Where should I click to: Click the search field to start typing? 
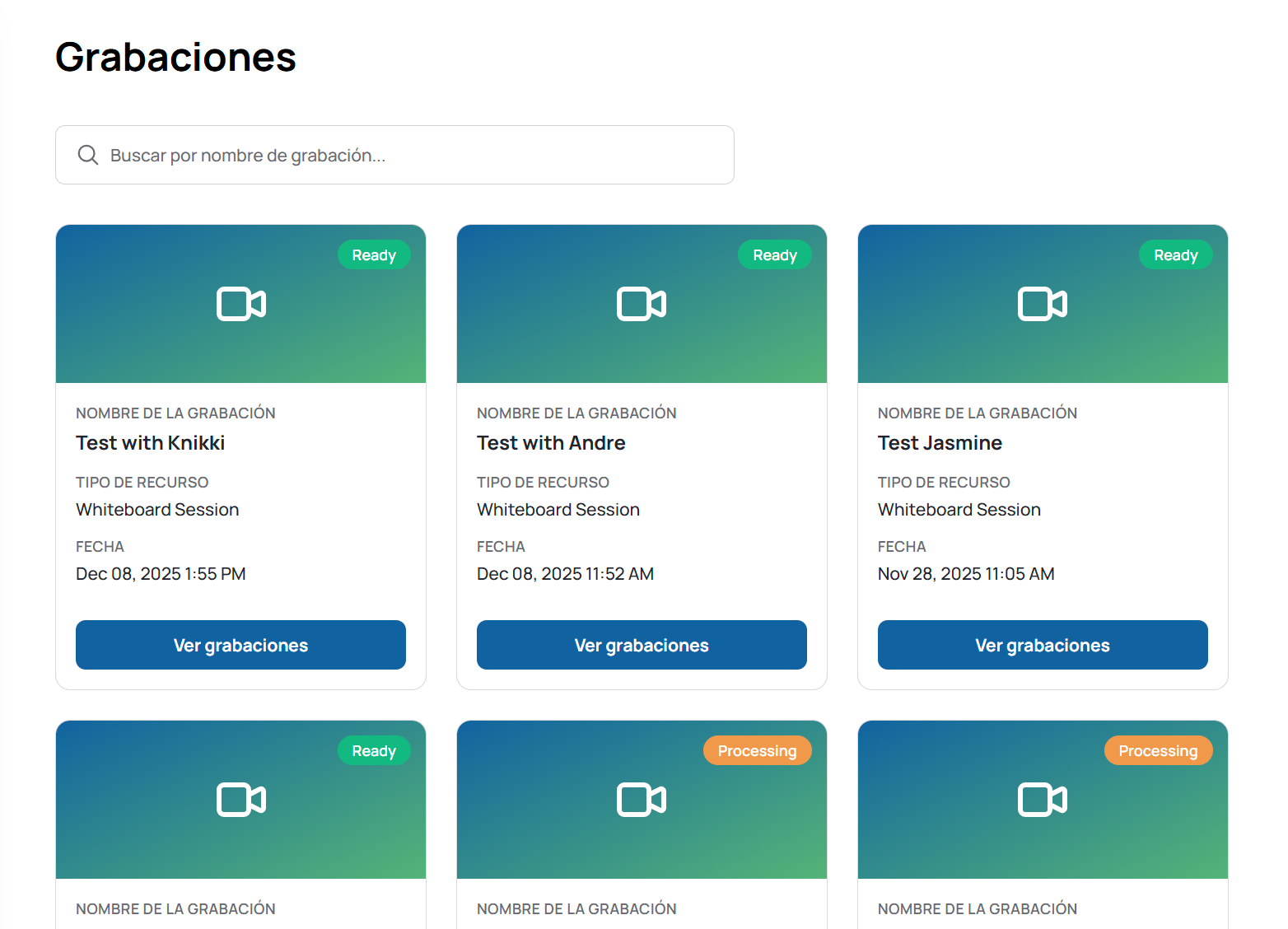[x=394, y=155]
